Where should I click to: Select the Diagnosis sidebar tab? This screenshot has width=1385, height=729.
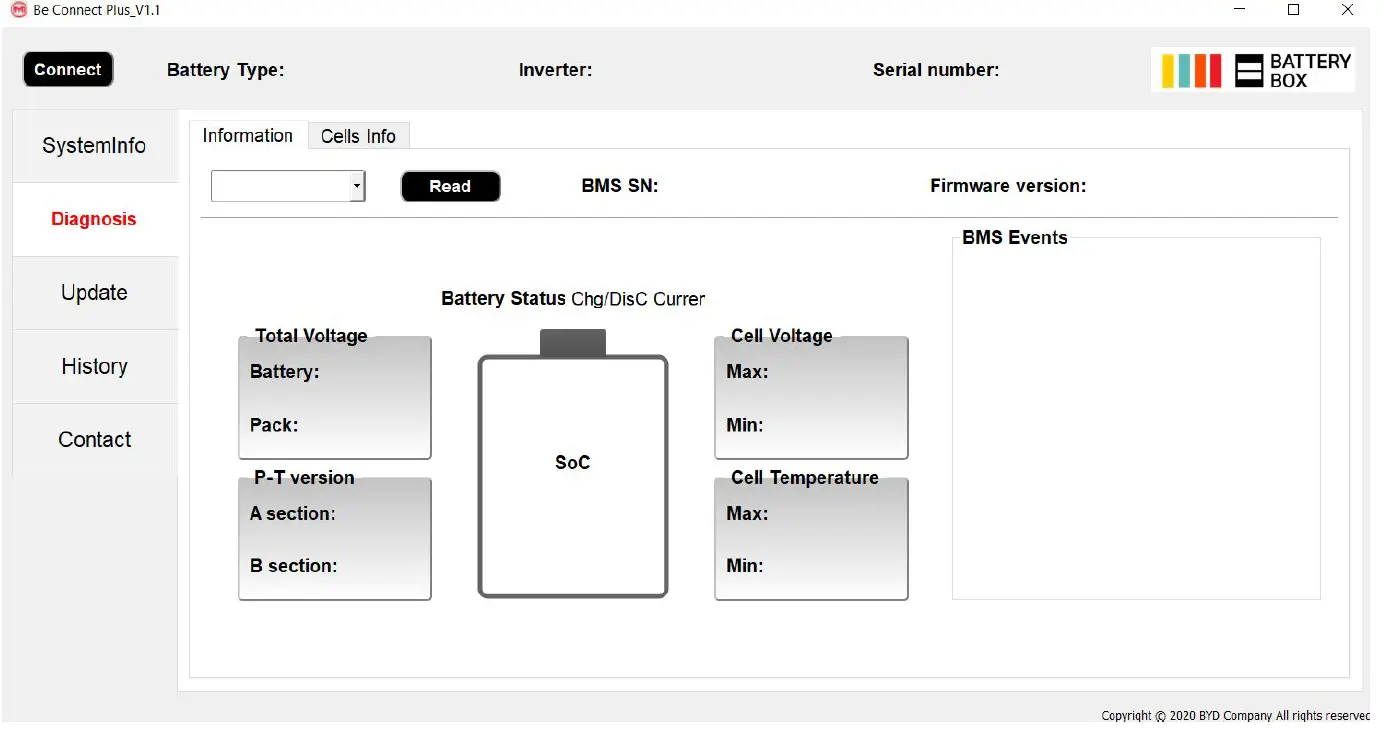[x=94, y=219]
